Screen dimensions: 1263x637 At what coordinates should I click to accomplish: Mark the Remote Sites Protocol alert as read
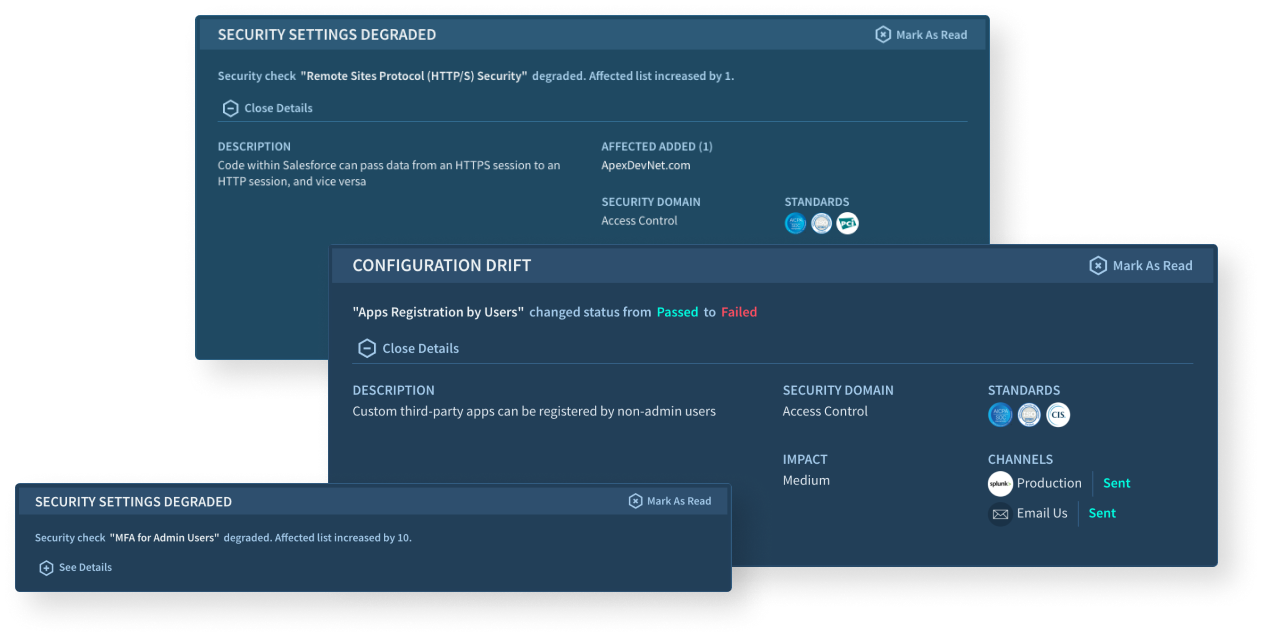tap(921, 35)
